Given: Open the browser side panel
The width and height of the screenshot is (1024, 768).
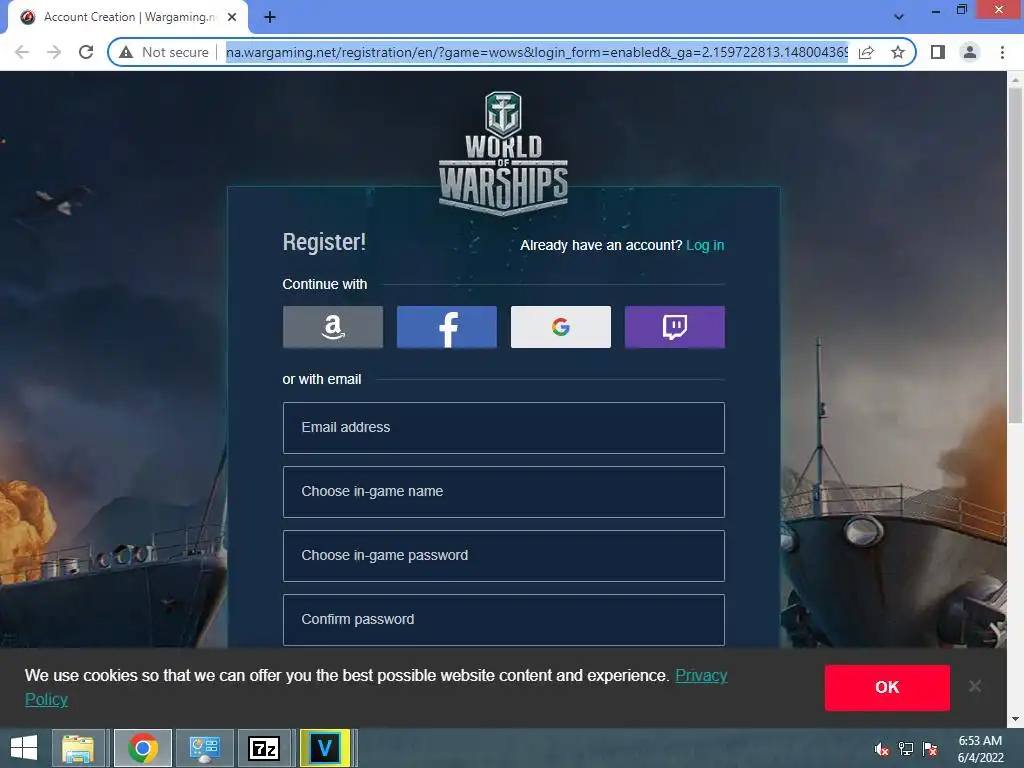Looking at the screenshot, I should click(x=938, y=52).
